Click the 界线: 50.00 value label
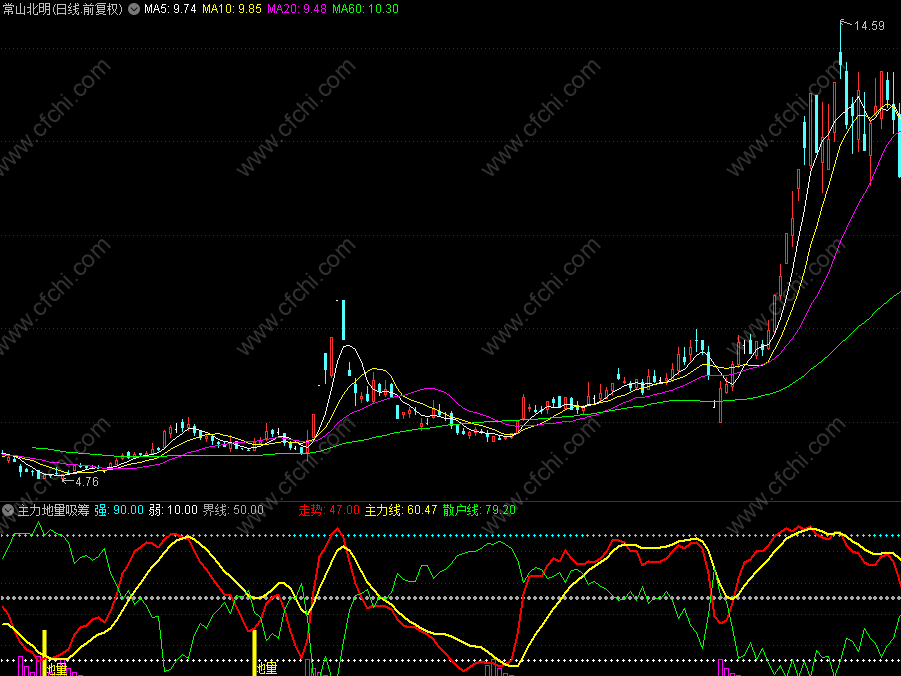This screenshot has width=901, height=676. (233, 510)
